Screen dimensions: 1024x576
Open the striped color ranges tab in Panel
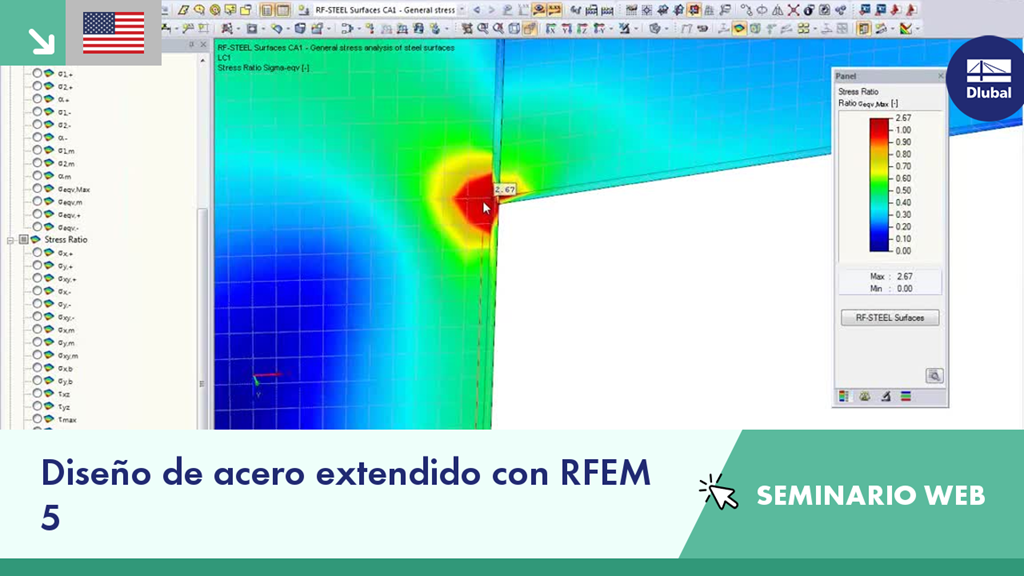906,396
